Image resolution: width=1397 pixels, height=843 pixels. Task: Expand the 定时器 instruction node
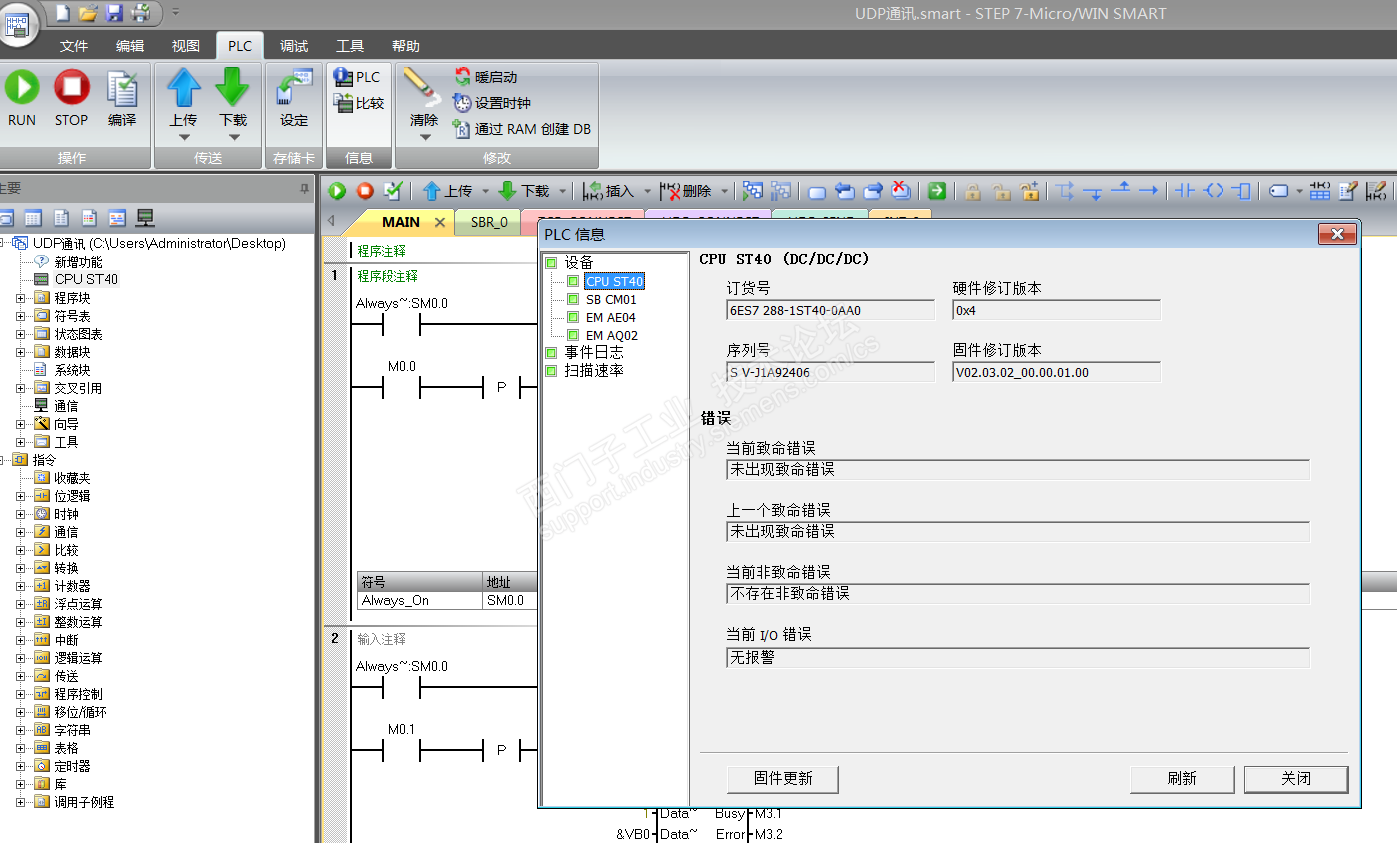coord(21,766)
